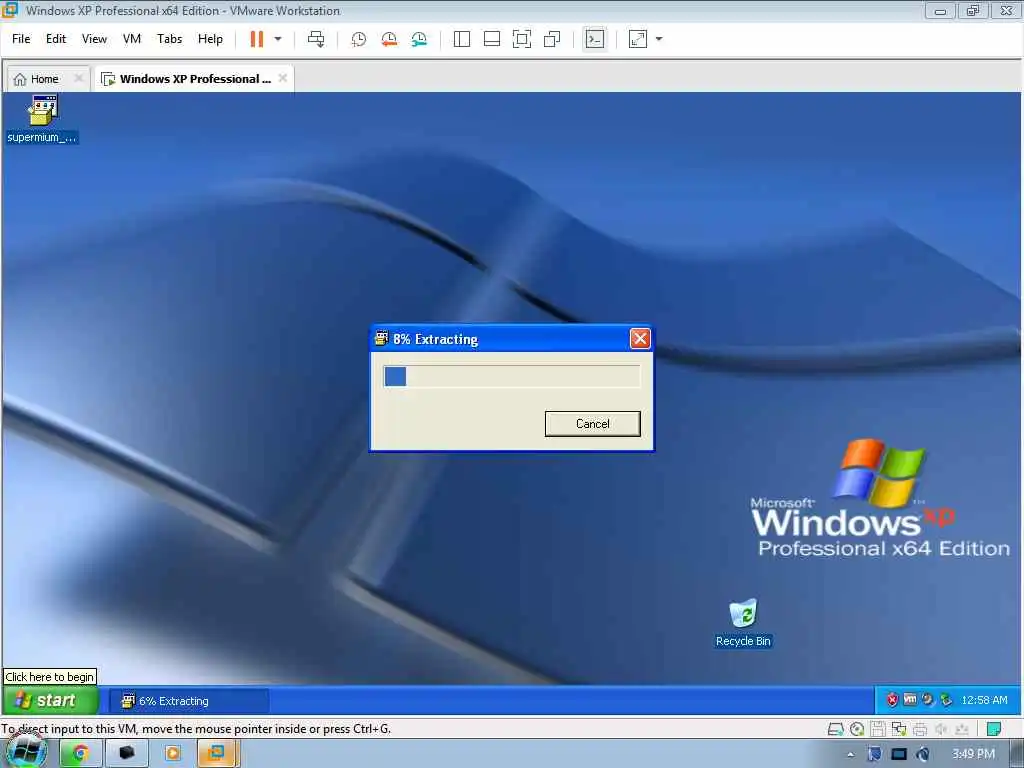1024x768 pixels.
Task: Click the host clock showing 3:49 PM
Action: pyautogui.click(x=973, y=754)
